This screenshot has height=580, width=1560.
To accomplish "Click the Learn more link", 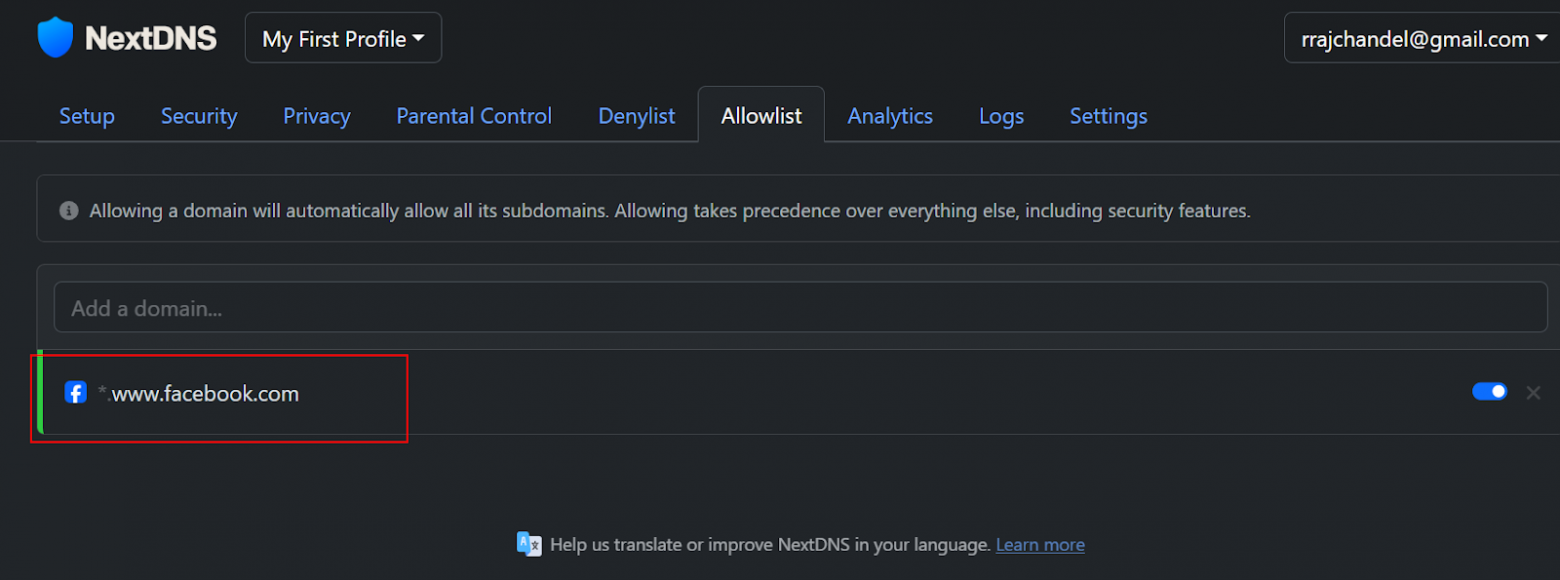I will (x=1040, y=544).
